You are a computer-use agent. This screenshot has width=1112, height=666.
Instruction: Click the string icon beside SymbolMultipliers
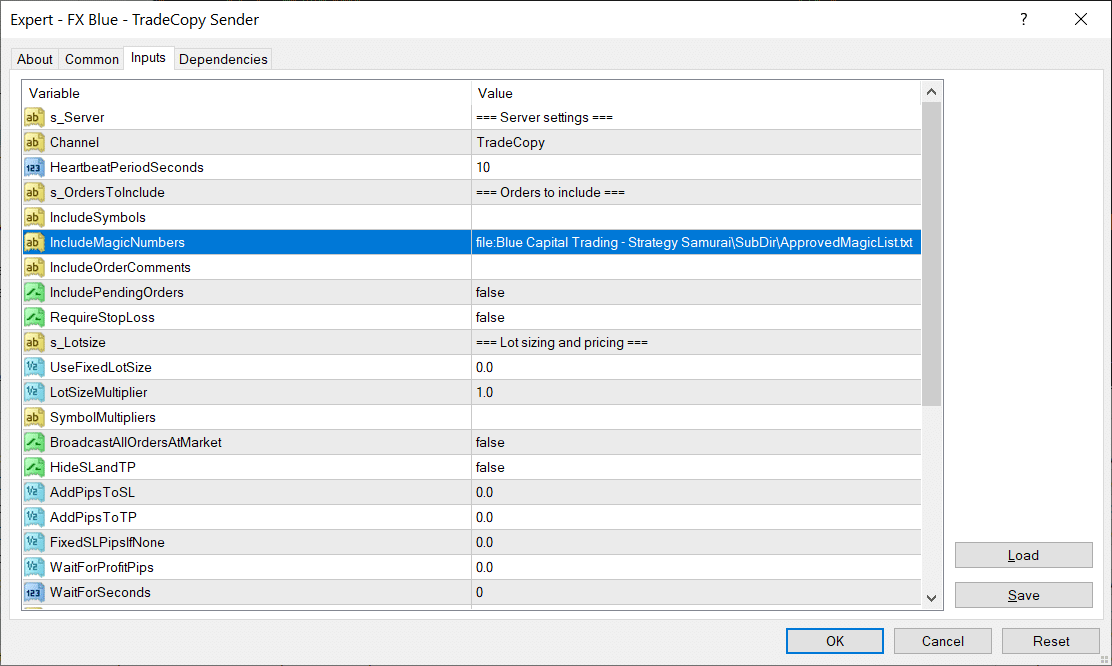click(34, 417)
